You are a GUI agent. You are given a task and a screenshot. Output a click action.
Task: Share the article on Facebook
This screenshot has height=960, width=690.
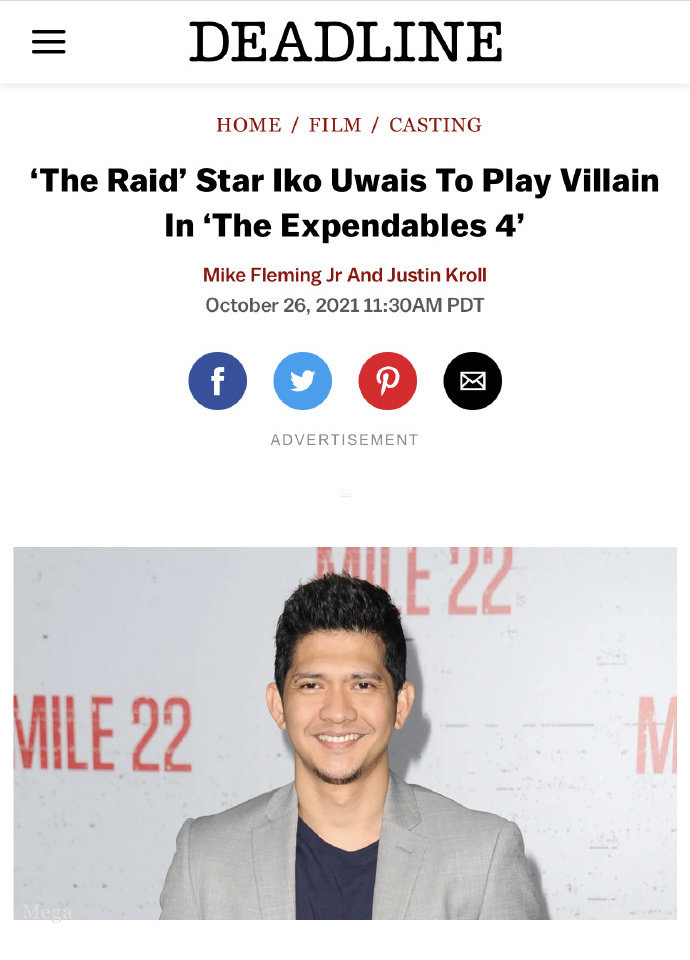(217, 381)
